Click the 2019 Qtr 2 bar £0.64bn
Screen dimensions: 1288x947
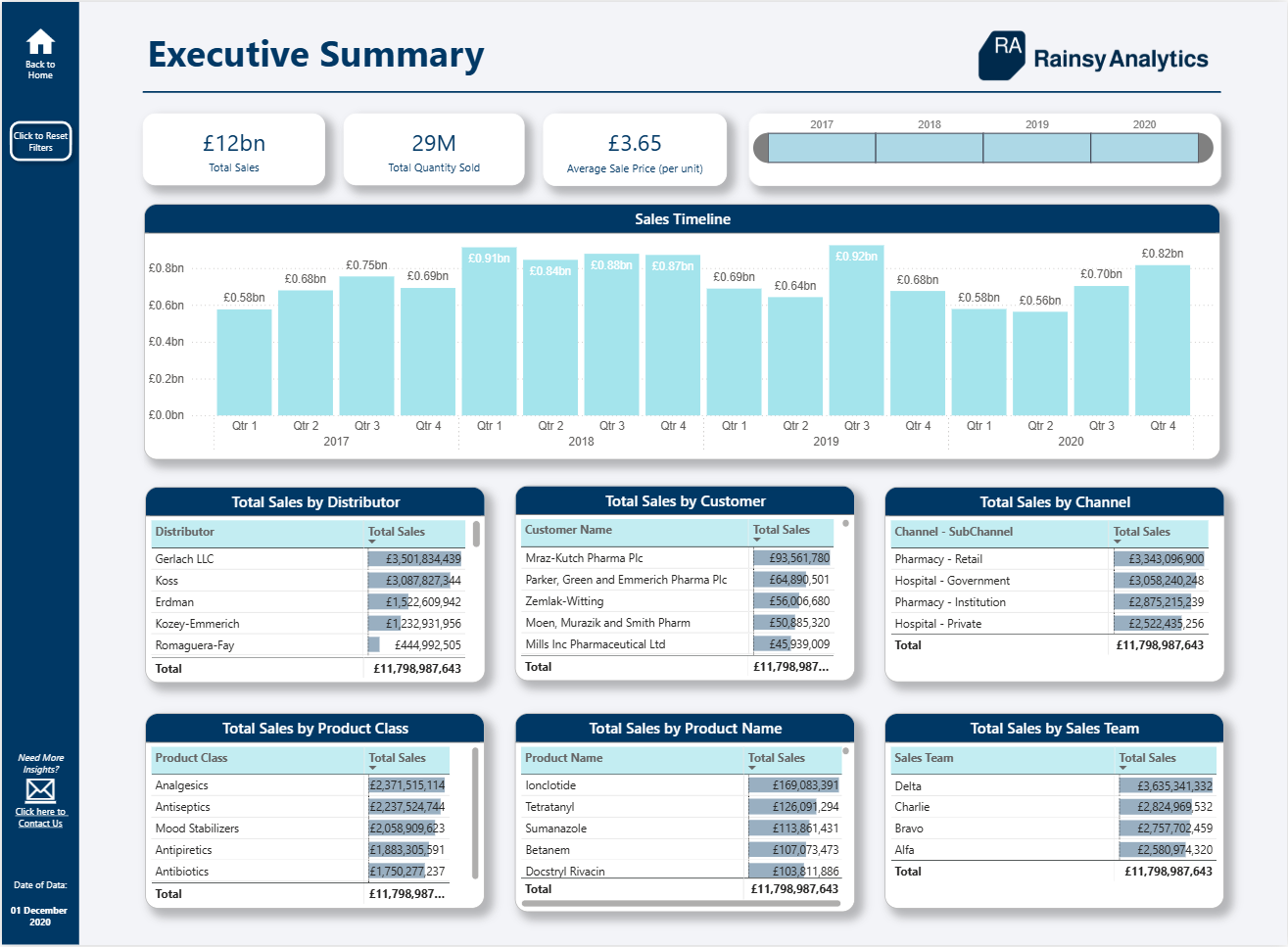coord(795,355)
